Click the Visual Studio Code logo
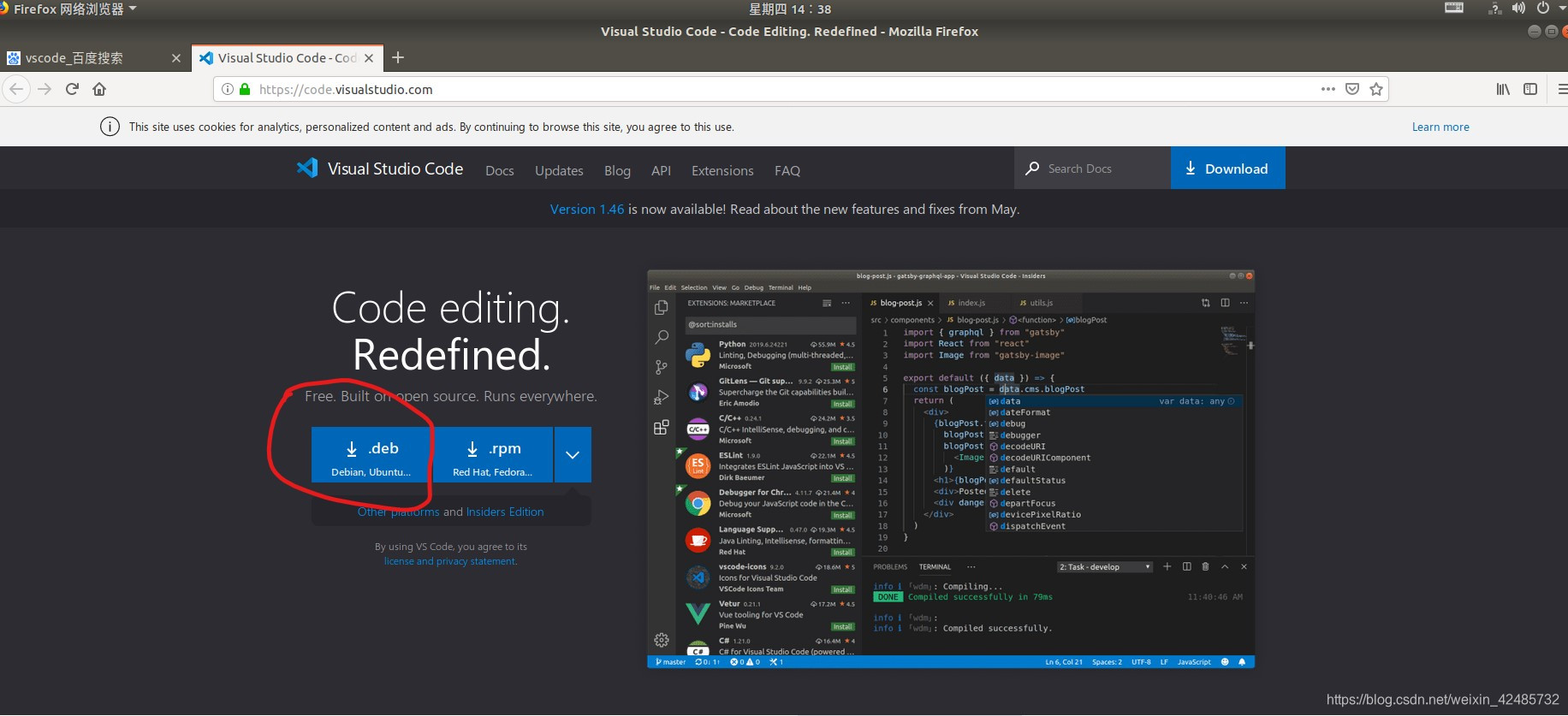This screenshot has height=716, width=1568. pos(379,169)
